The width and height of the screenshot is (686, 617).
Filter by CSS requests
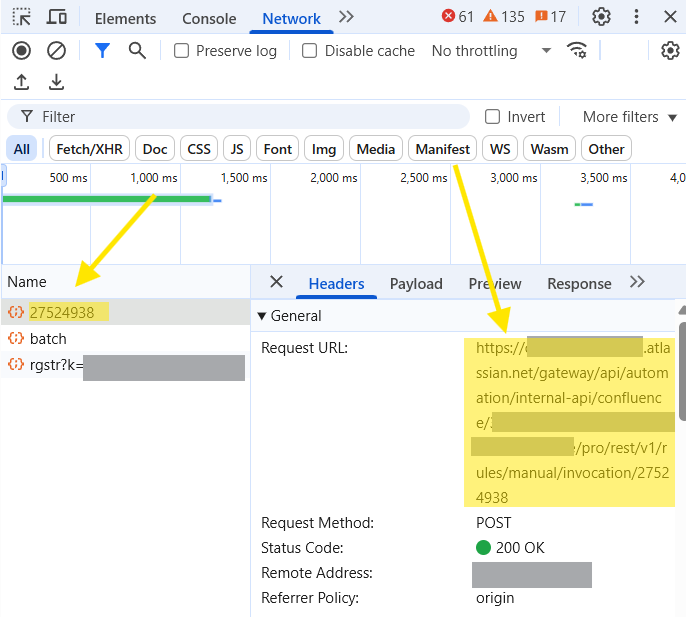[199, 149]
